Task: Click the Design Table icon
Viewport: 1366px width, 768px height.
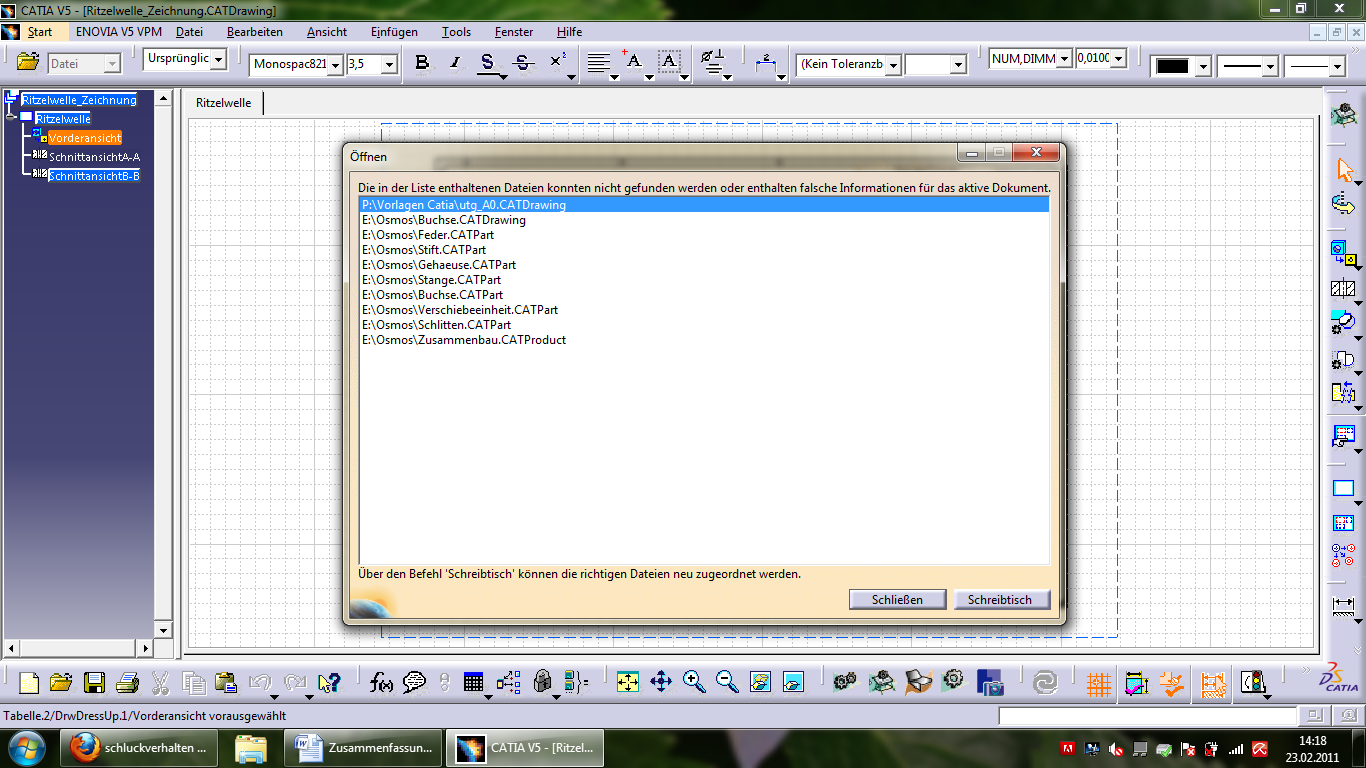Action: (474, 683)
